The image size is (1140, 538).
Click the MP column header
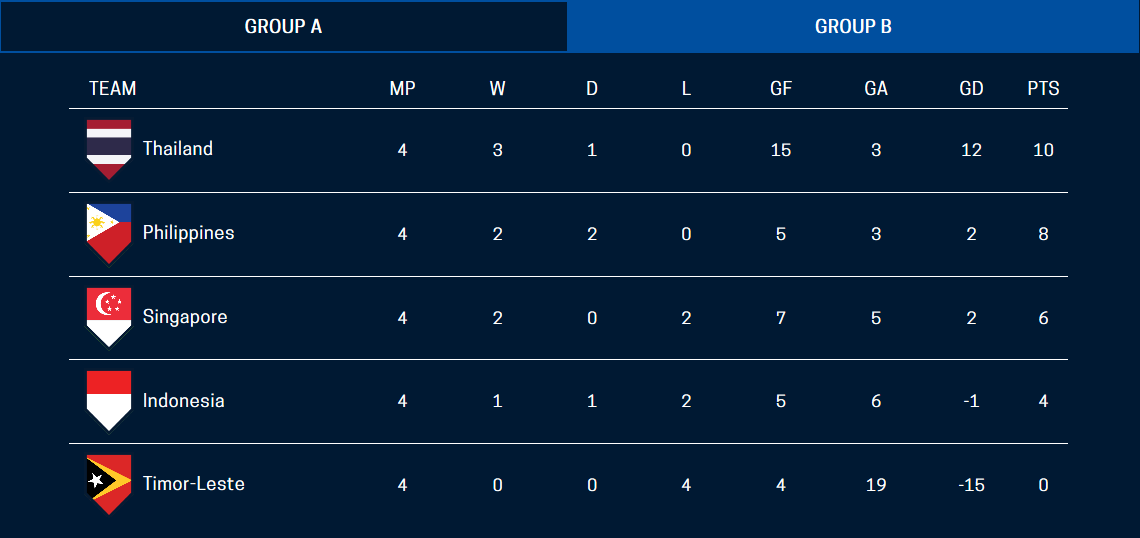[x=402, y=89]
